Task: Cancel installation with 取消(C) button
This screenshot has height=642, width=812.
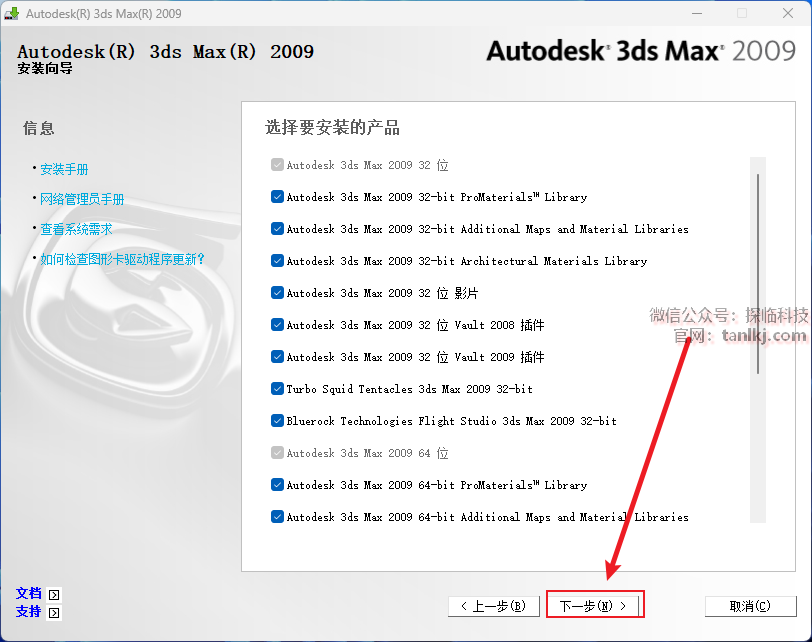Action: click(x=750, y=606)
